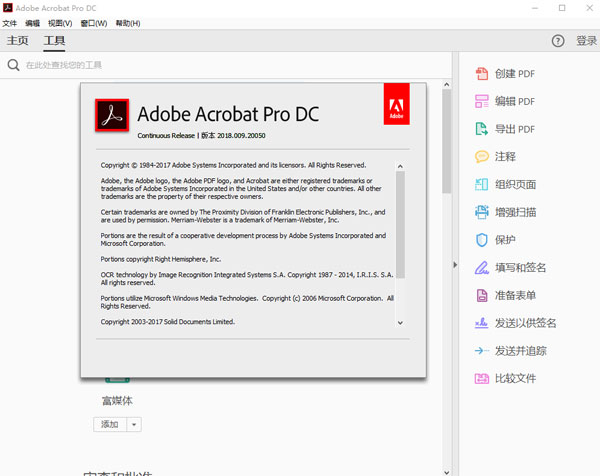Minimize the Acrobat window
The width and height of the screenshot is (600, 476).
(535, 8)
